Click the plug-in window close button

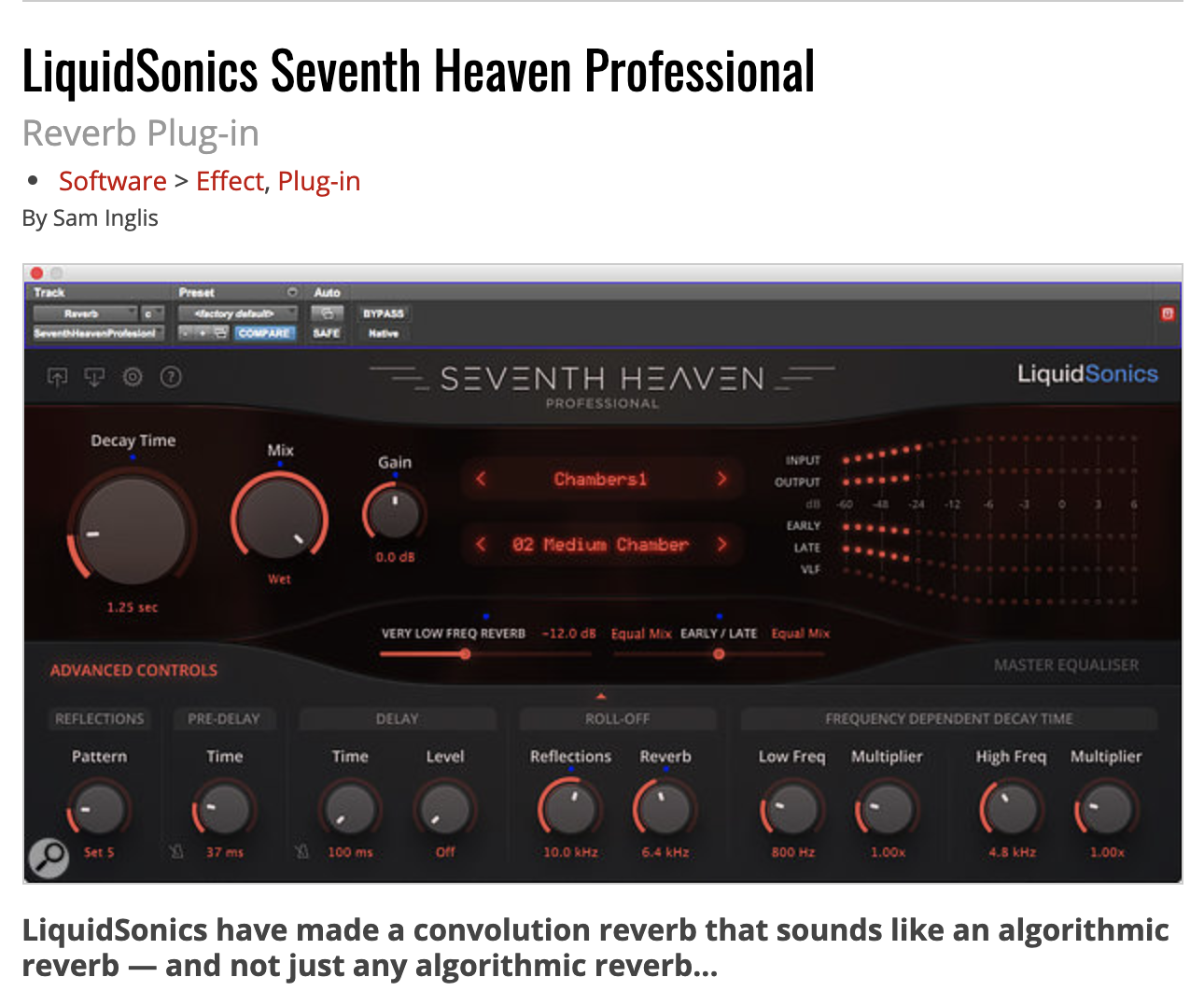pos(36,273)
